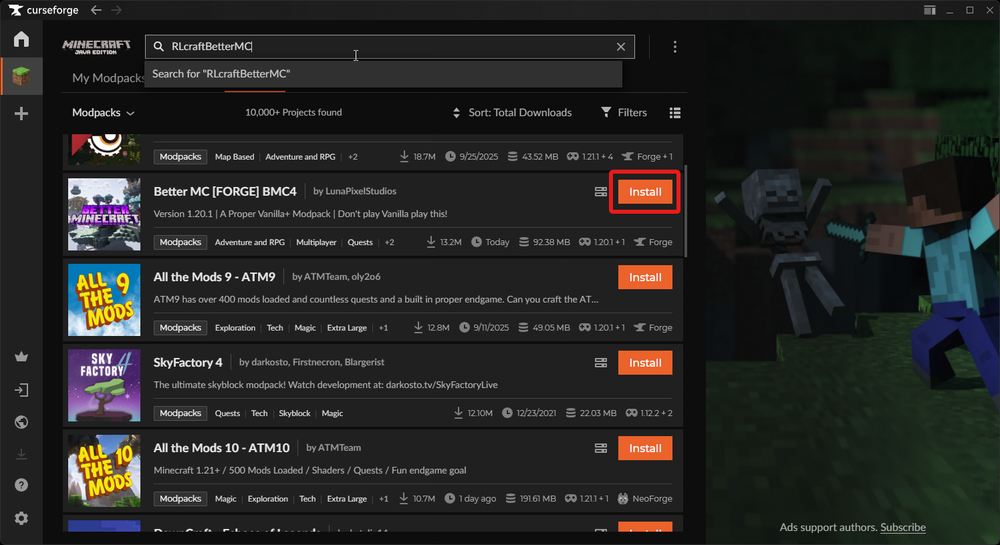Expand the Filters panel
Viewport: 1000px width, 545px height.
click(623, 113)
